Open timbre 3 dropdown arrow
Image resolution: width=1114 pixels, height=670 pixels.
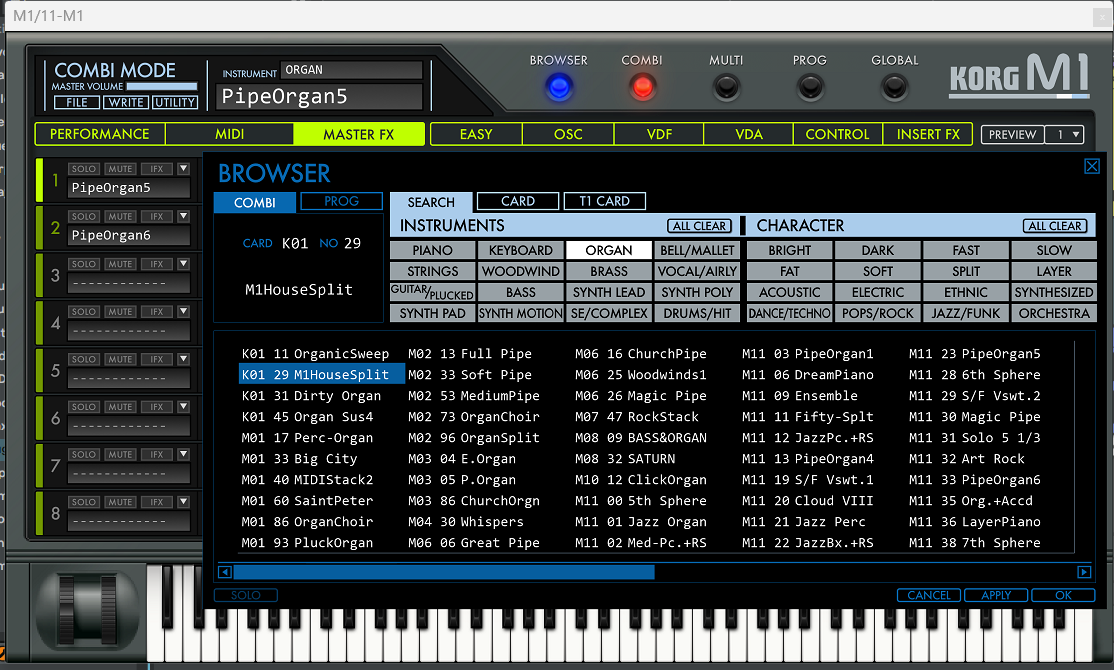click(x=183, y=264)
